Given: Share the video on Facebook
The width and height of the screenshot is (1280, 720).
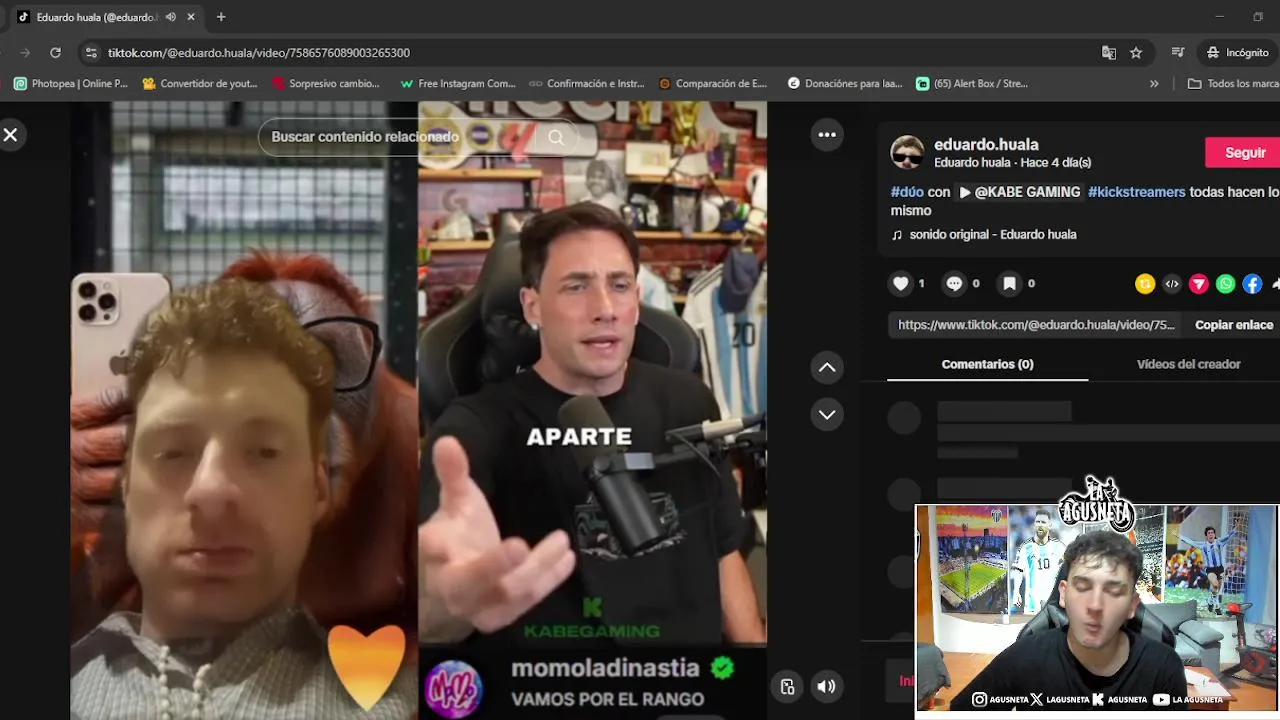Looking at the screenshot, I should point(1252,284).
